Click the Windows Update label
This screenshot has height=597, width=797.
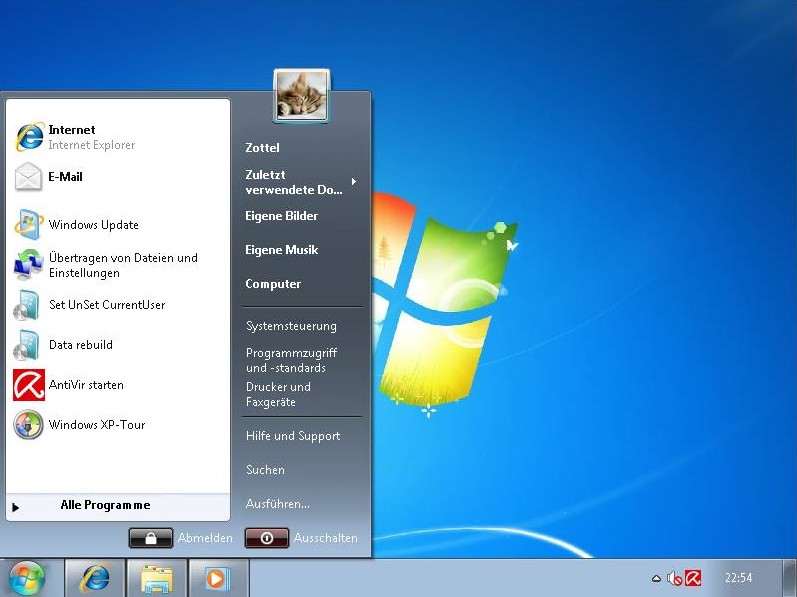[x=94, y=225]
